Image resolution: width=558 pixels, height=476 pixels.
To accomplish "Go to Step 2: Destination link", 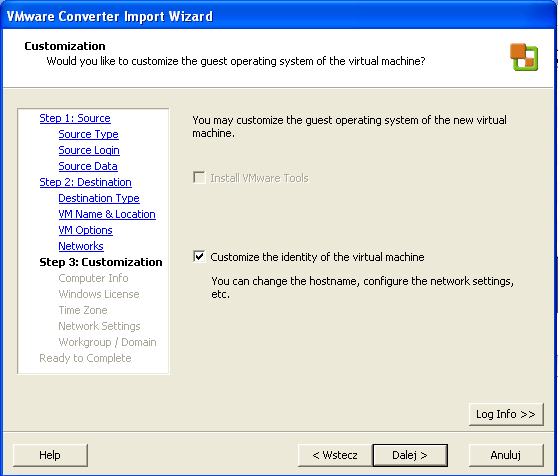I will pyautogui.click(x=85, y=182).
